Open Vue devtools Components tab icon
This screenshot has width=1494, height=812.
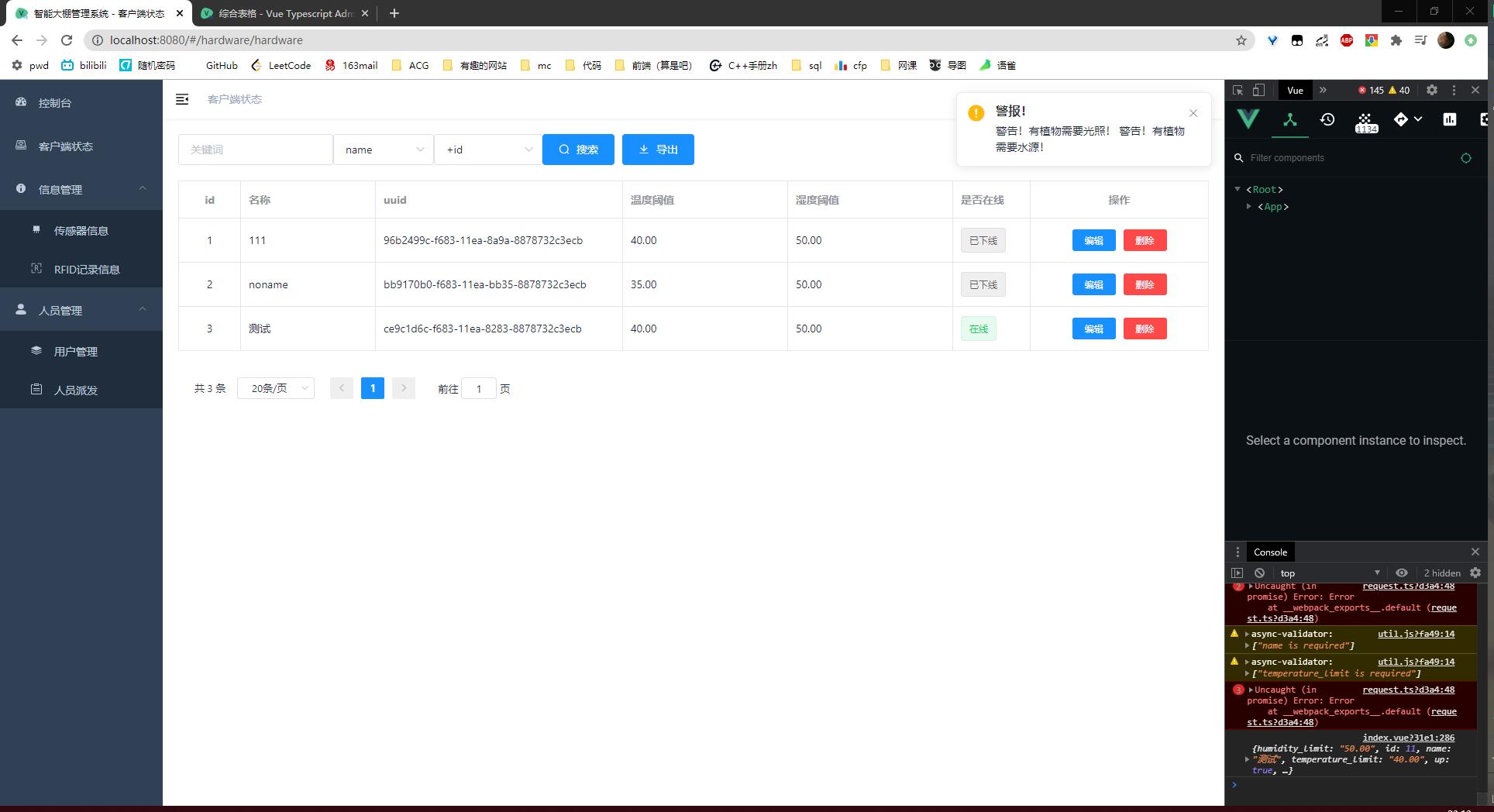pos(1289,119)
